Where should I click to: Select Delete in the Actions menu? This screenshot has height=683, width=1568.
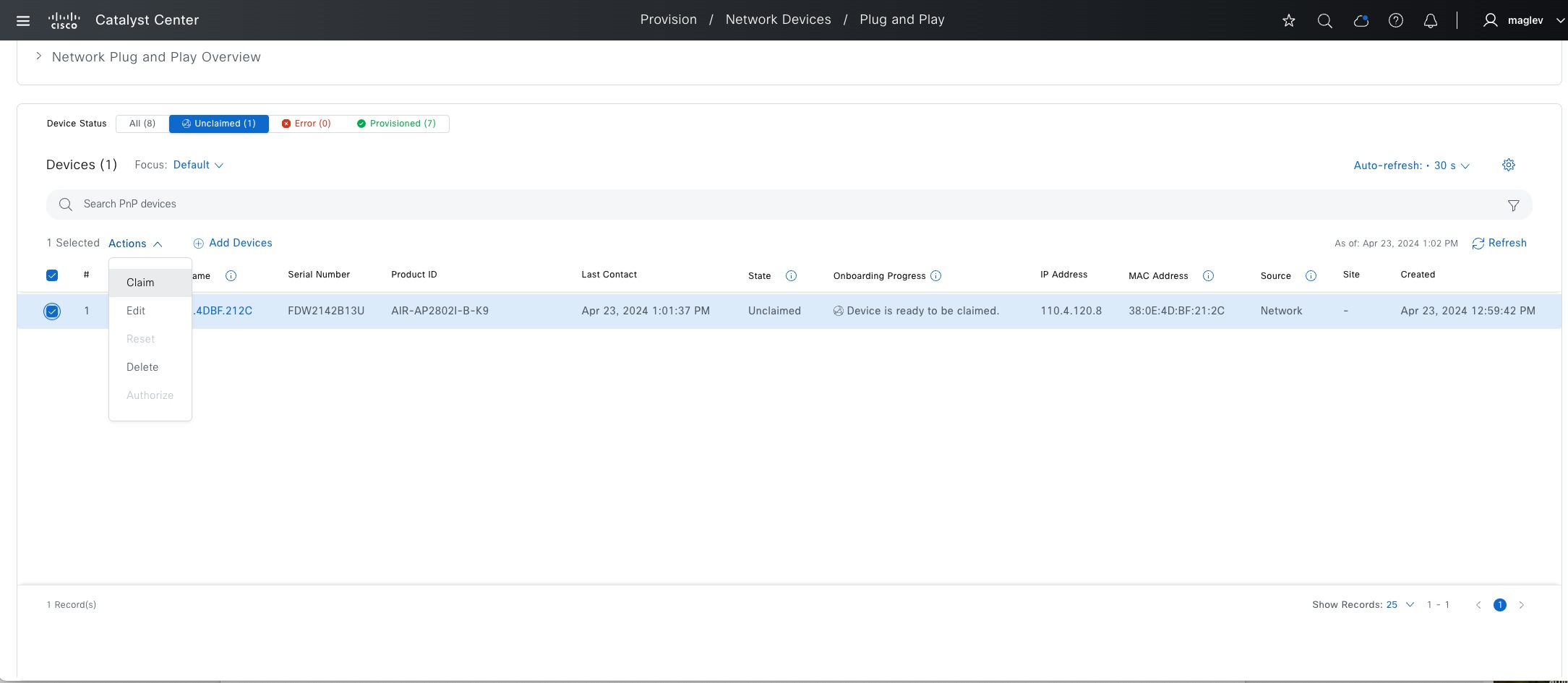[x=142, y=367]
